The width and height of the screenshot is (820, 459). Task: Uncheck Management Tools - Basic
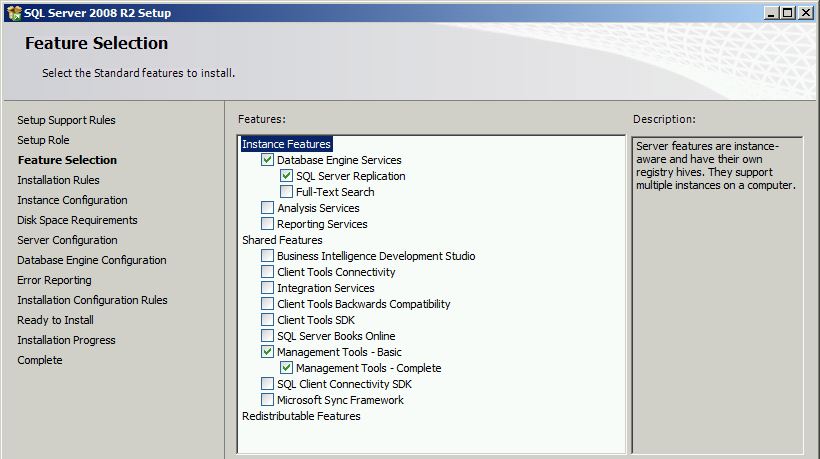pos(267,352)
